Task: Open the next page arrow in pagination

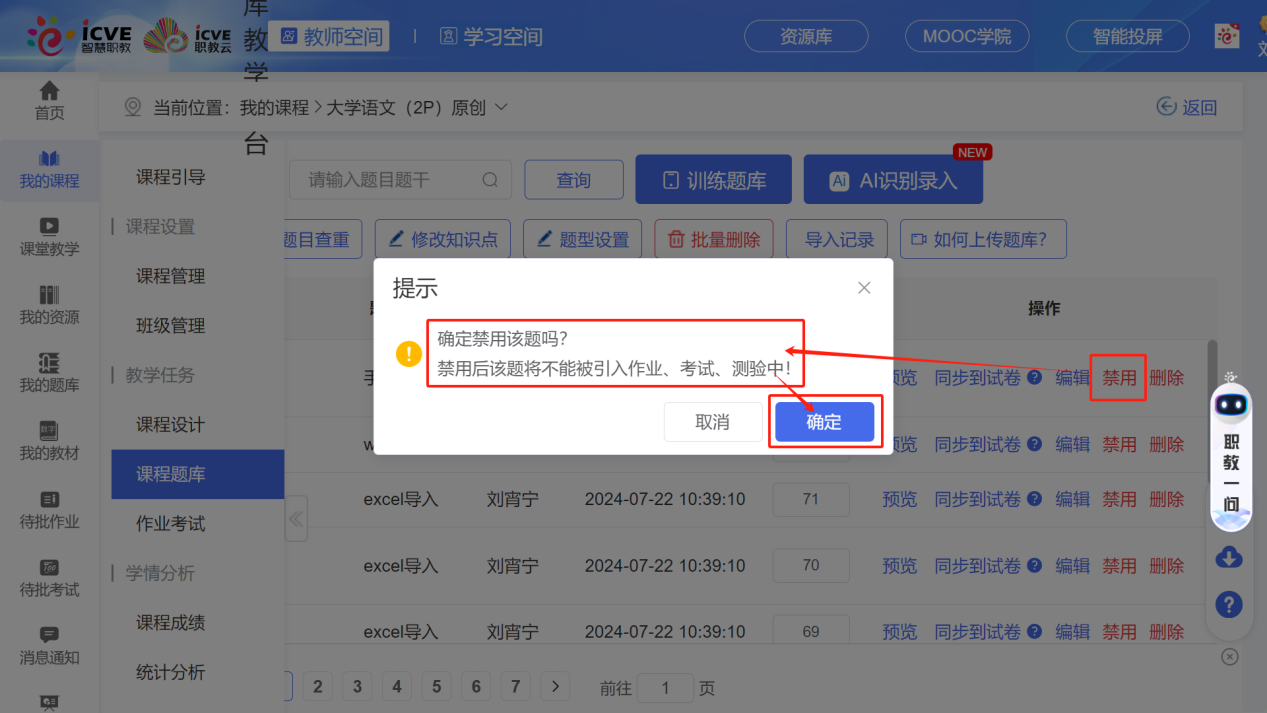Action: 555,686
